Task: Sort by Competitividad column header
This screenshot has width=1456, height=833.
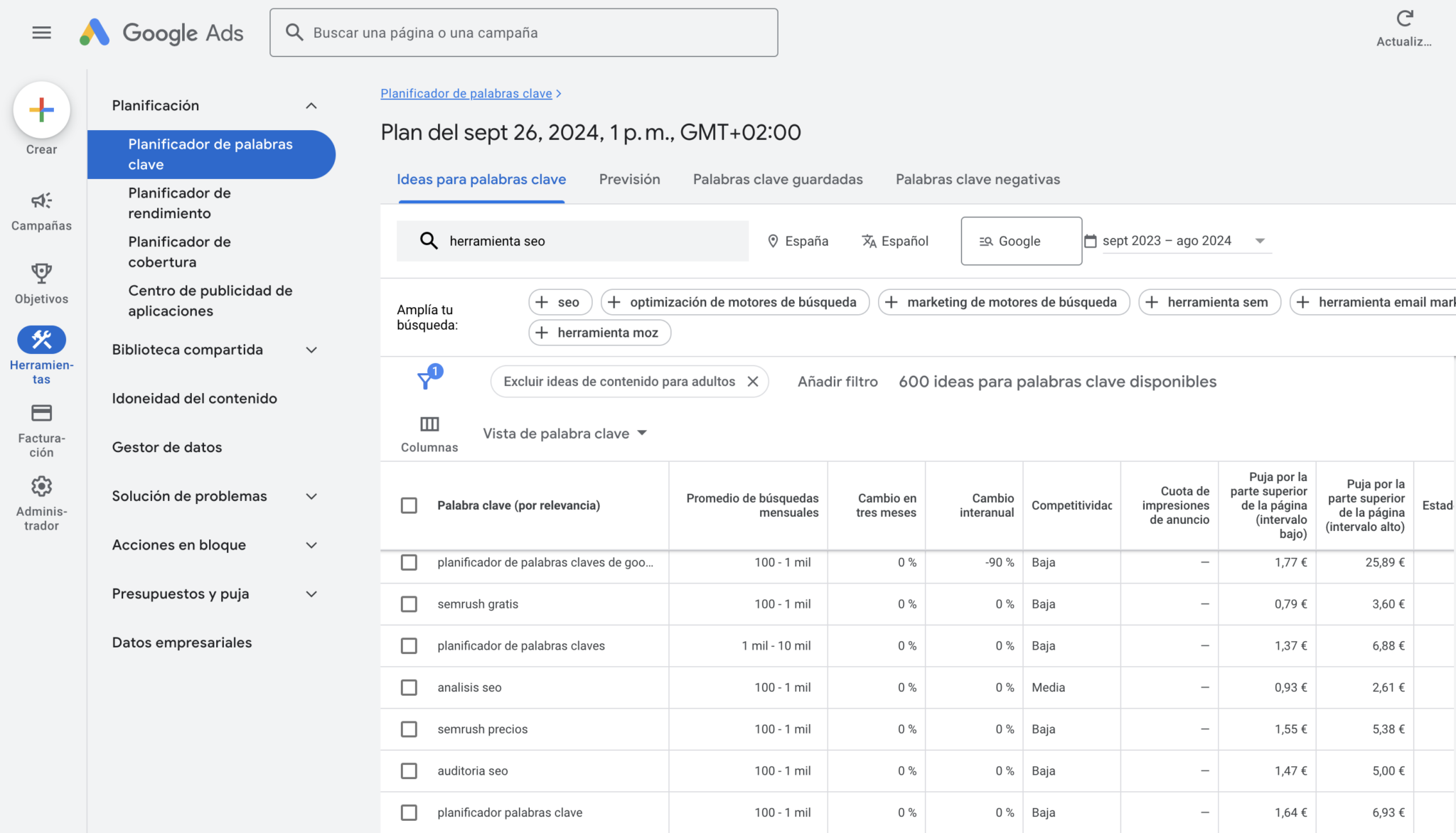Action: coord(1071,505)
